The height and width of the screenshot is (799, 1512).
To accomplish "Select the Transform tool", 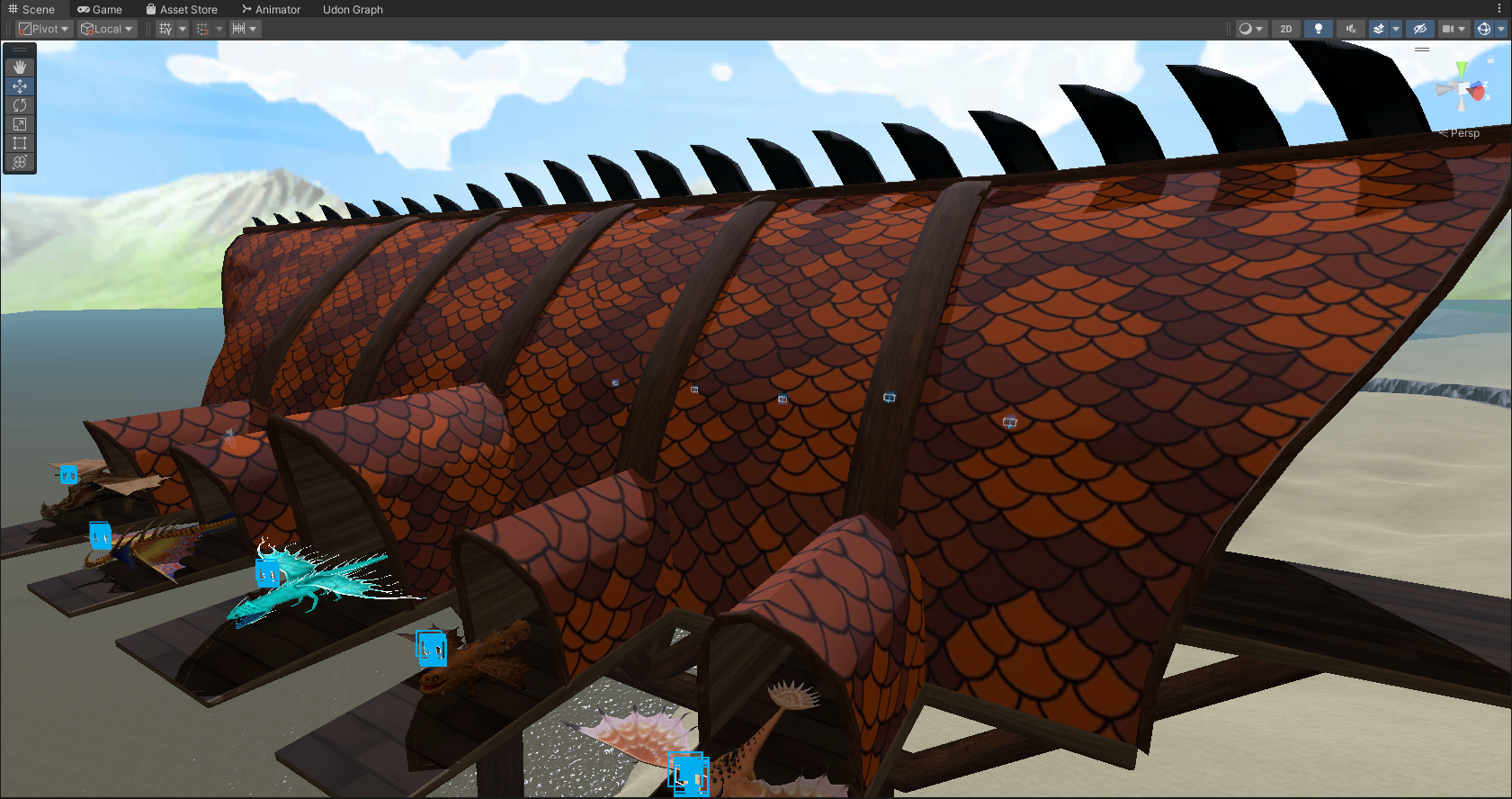I will pyautogui.click(x=20, y=162).
